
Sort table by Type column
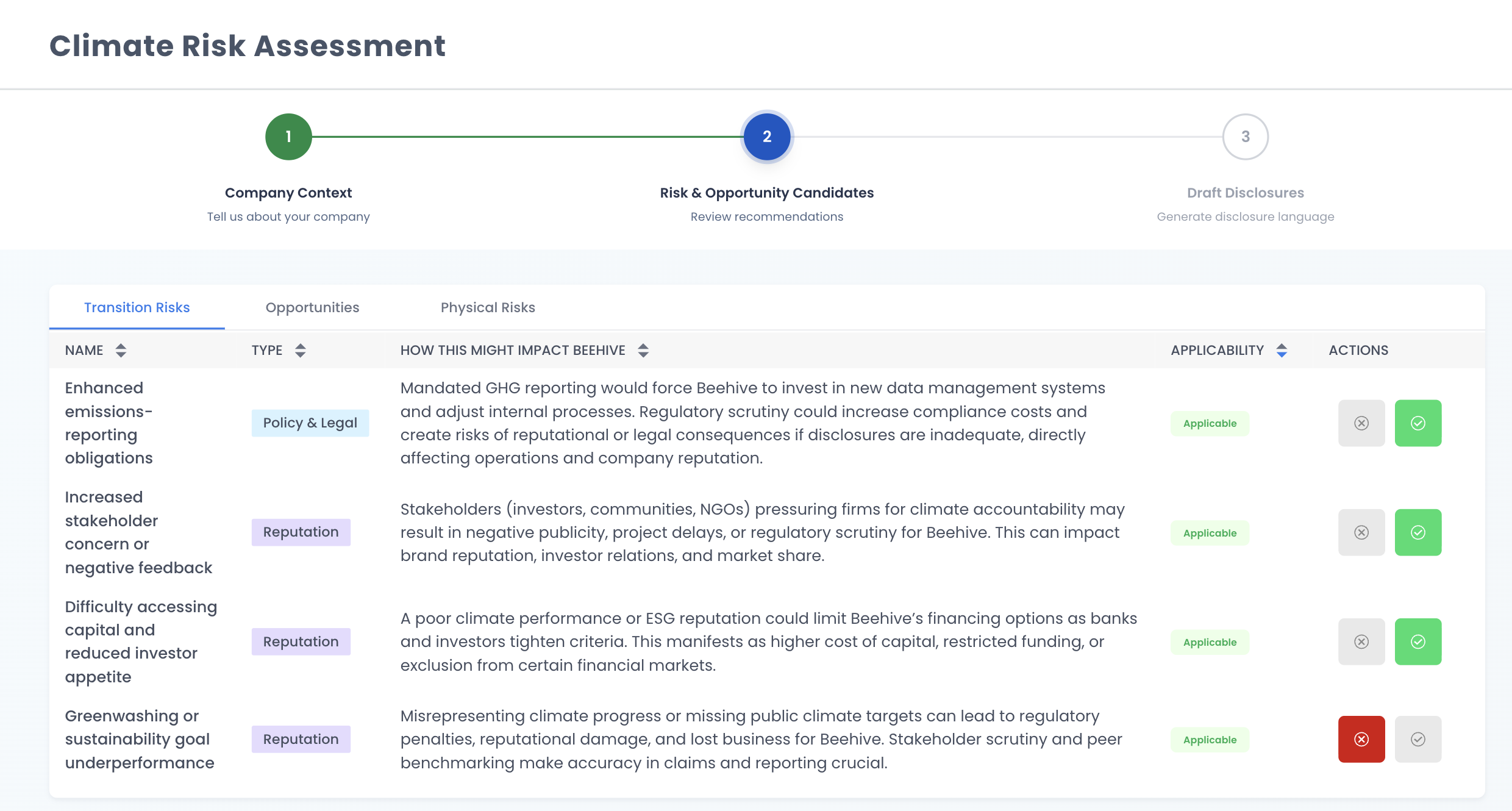pos(300,350)
